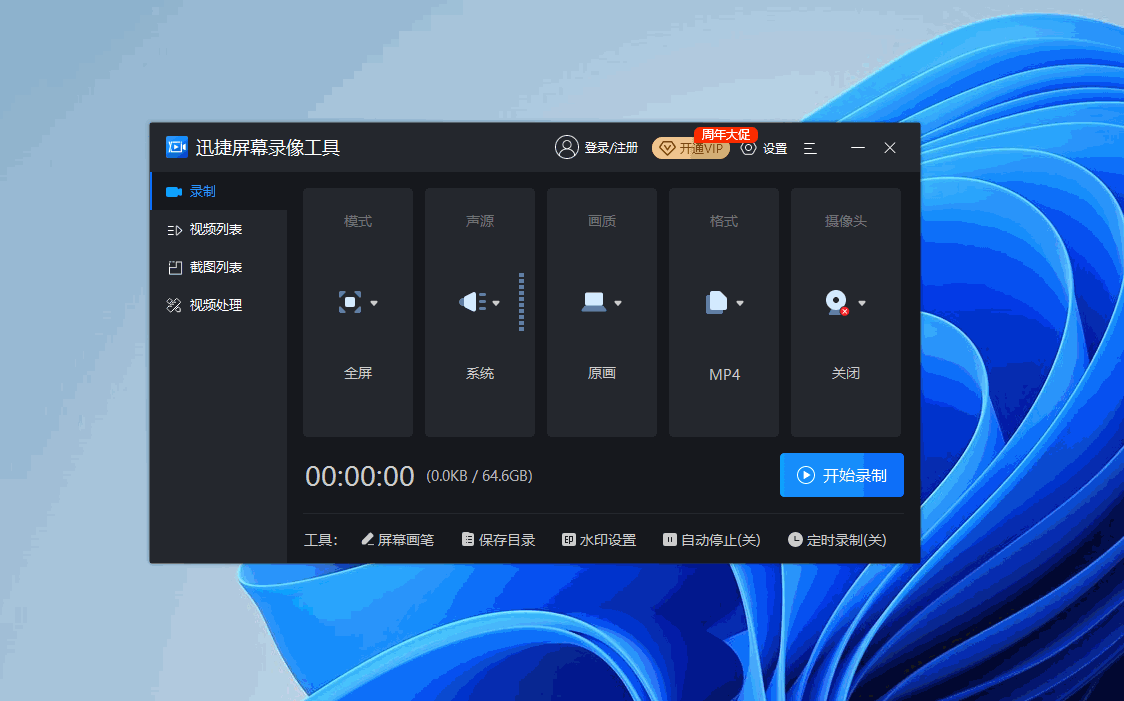Image resolution: width=1124 pixels, height=701 pixels.
Task: Toggle Auto Stop (自动停止) option
Action: [711, 540]
